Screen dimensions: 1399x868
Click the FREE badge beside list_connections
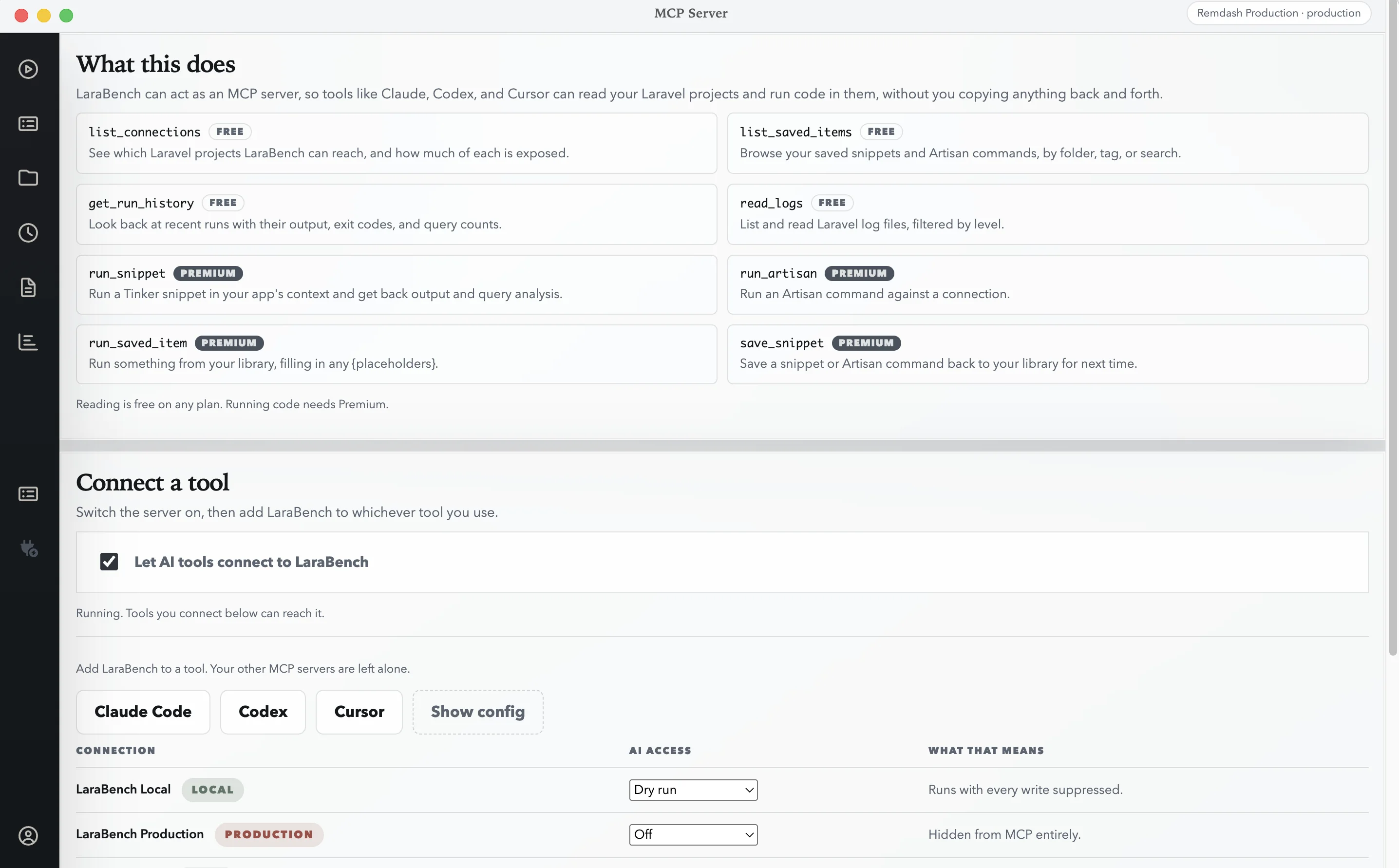point(230,132)
